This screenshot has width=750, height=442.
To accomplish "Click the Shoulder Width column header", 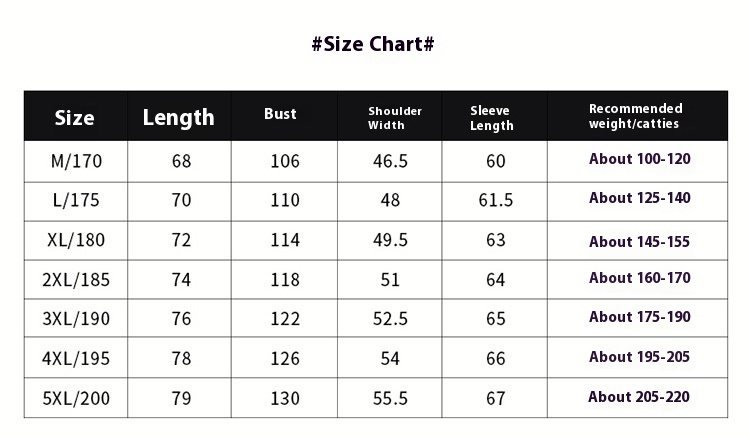I will (x=395, y=118).
